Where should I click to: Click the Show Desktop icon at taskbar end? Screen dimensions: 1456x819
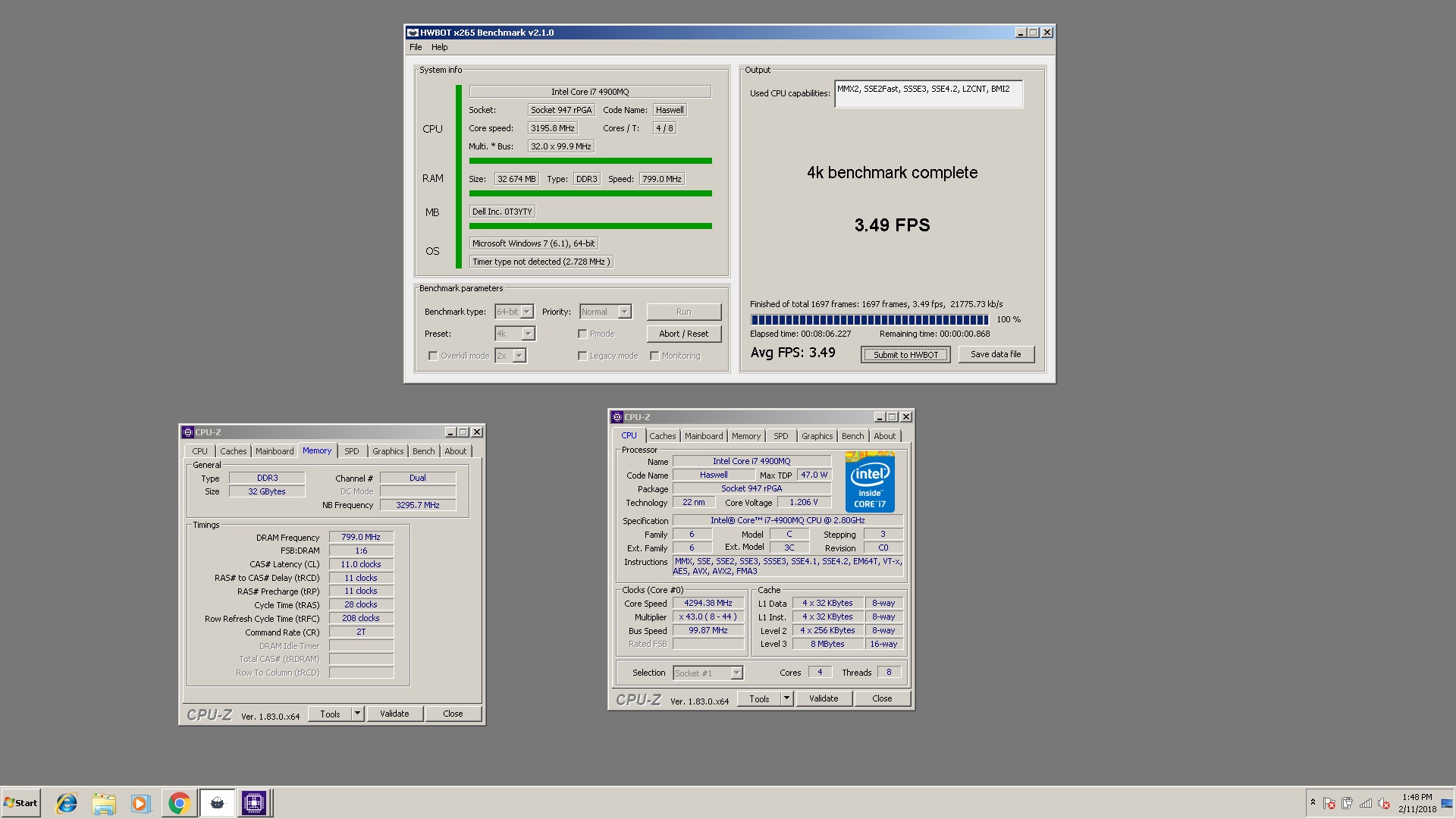[1447, 803]
